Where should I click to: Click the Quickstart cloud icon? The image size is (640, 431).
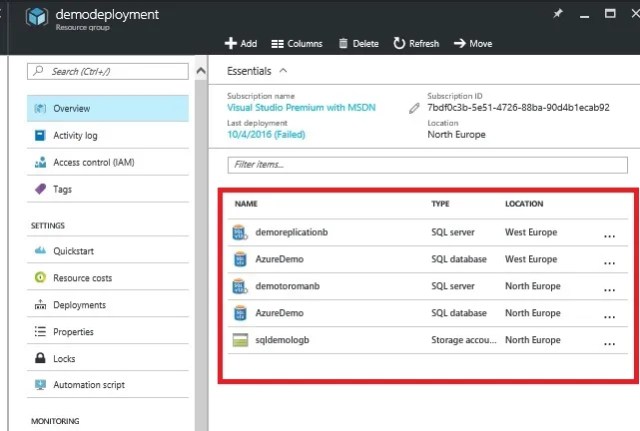pyautogui.click(x=40, y=250)
